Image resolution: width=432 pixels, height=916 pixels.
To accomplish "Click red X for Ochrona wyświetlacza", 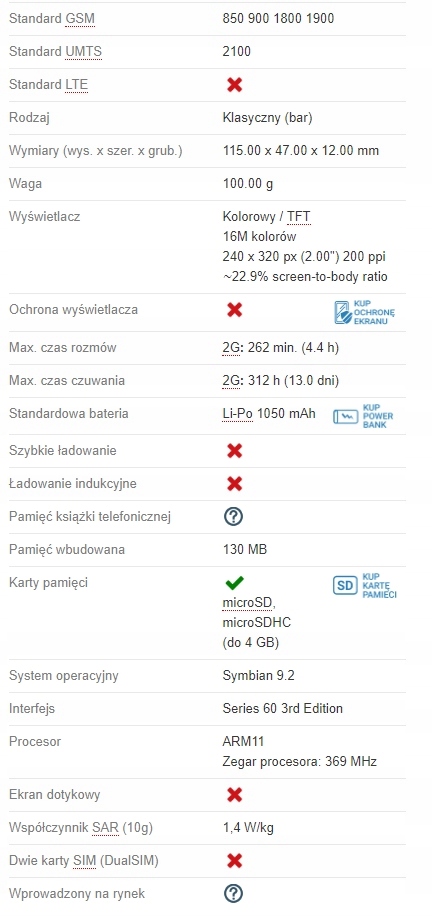I will [x=234, y=310].
